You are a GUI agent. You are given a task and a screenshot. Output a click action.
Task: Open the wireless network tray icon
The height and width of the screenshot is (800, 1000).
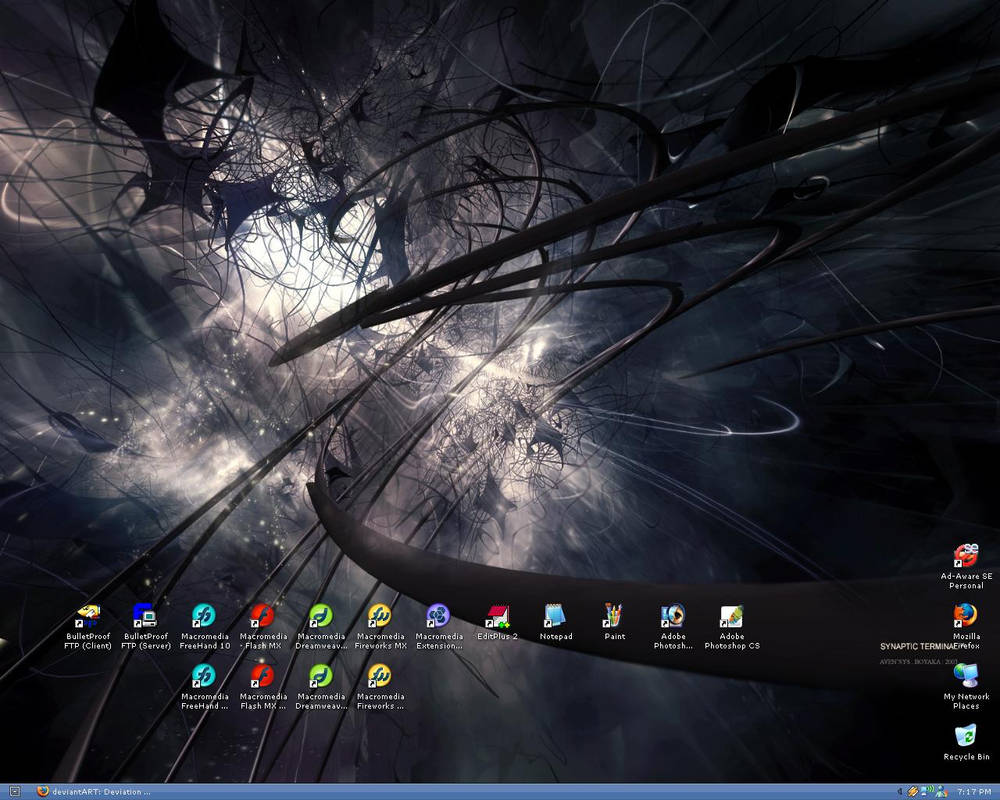[x=927, y=792]
